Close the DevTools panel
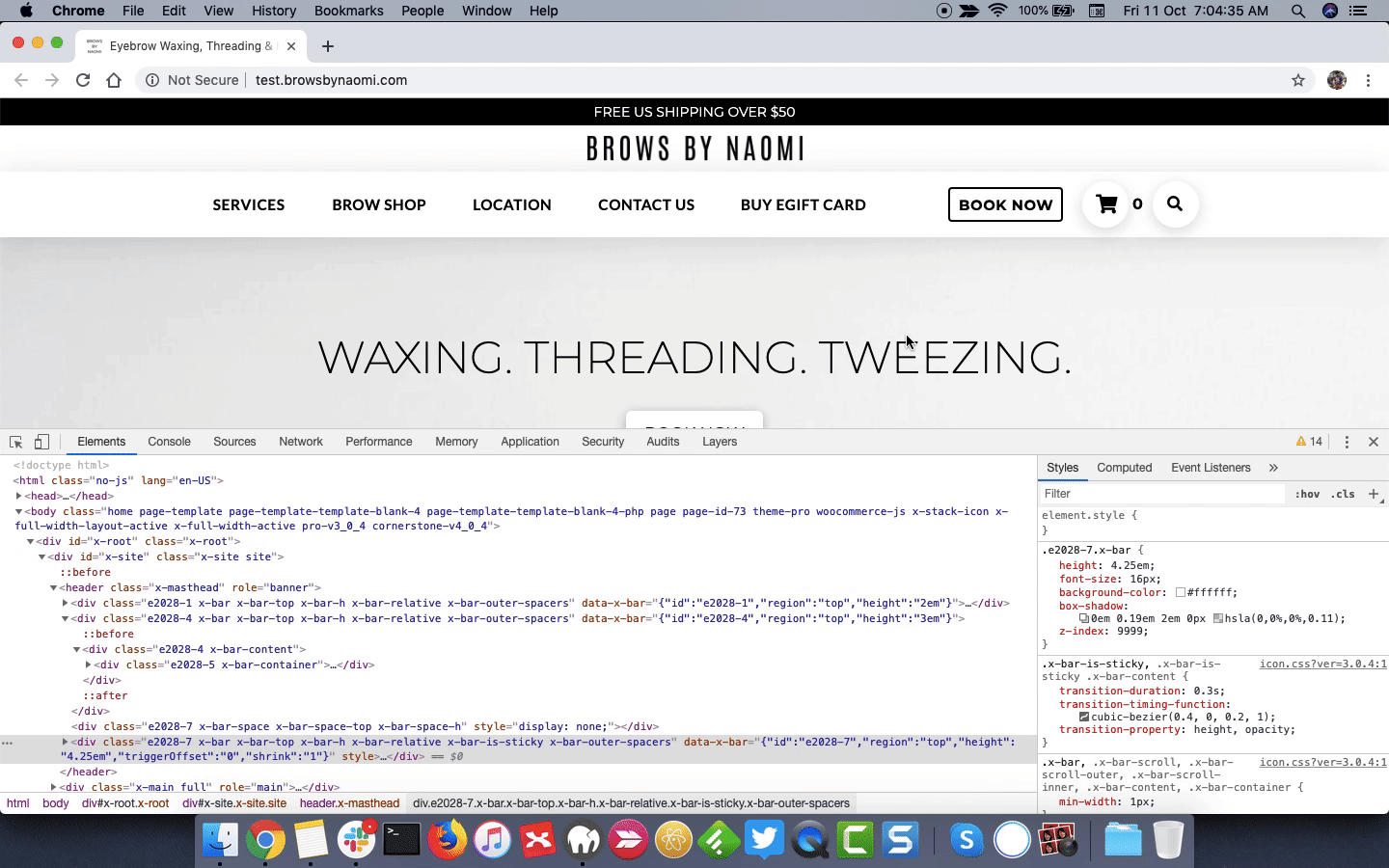1389x868 pixels. [x=1374, y=442]
